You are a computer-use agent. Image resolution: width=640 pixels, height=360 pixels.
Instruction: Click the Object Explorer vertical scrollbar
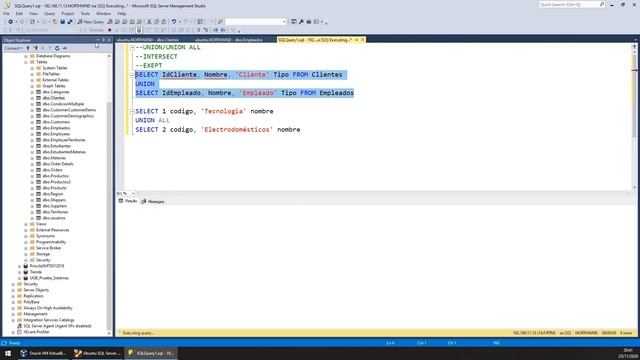(x=109, y=194)
